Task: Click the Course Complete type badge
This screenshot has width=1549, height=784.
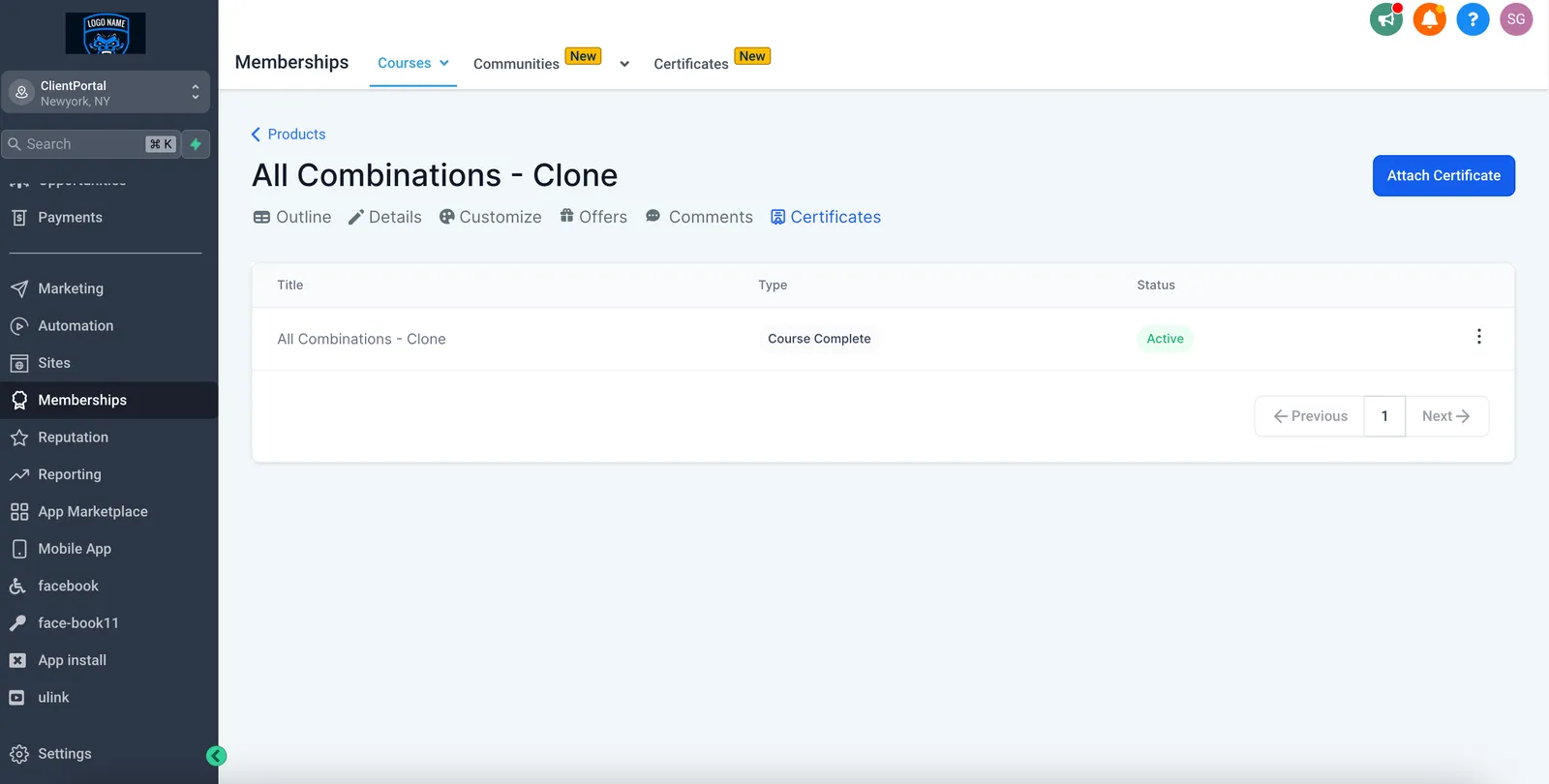Action: pos(819,339)
